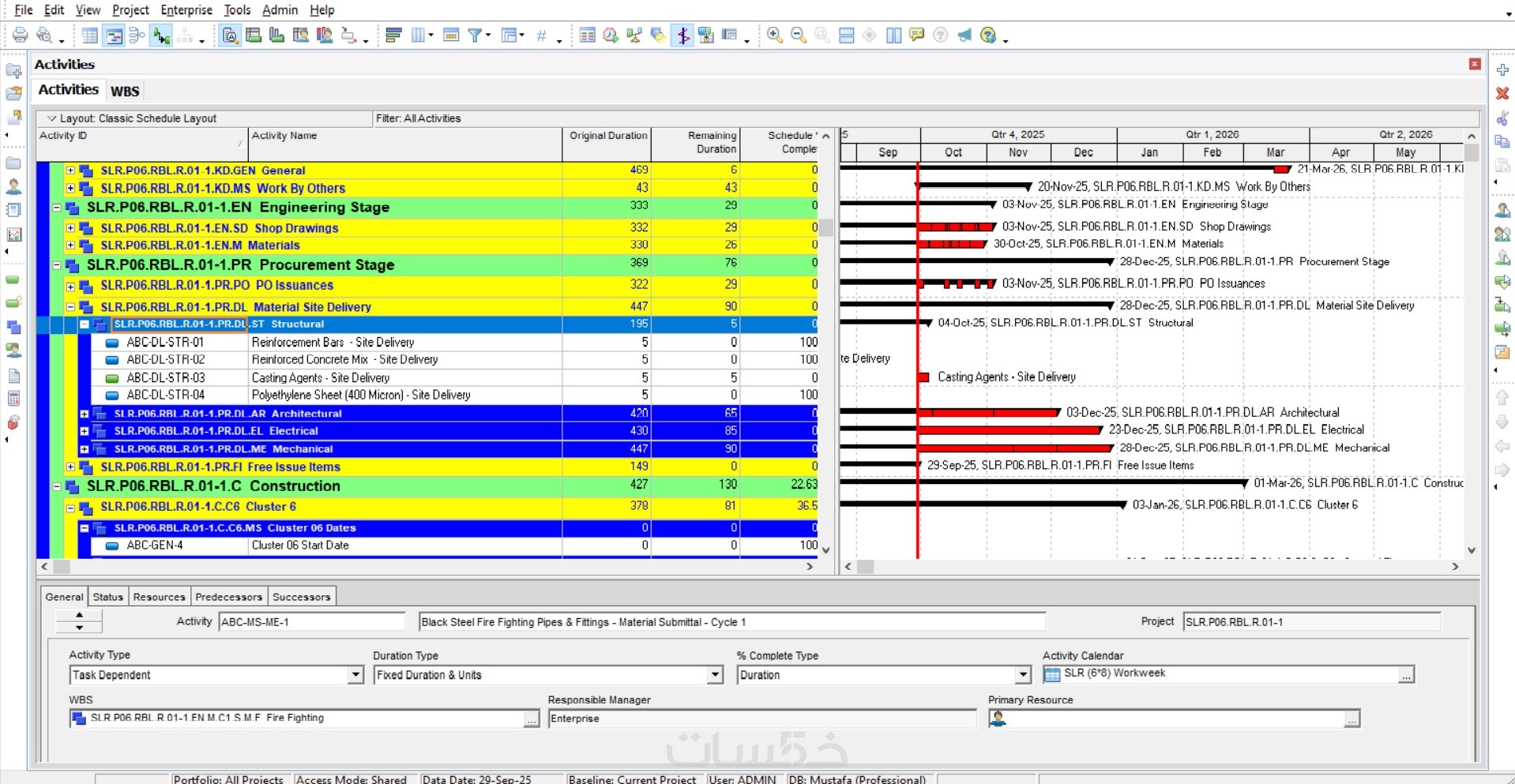The width and height of the screenshot is (1515, 784).
Task: Toggle relationship lines icon in toolbar
Action: click(x=162, y=36)
